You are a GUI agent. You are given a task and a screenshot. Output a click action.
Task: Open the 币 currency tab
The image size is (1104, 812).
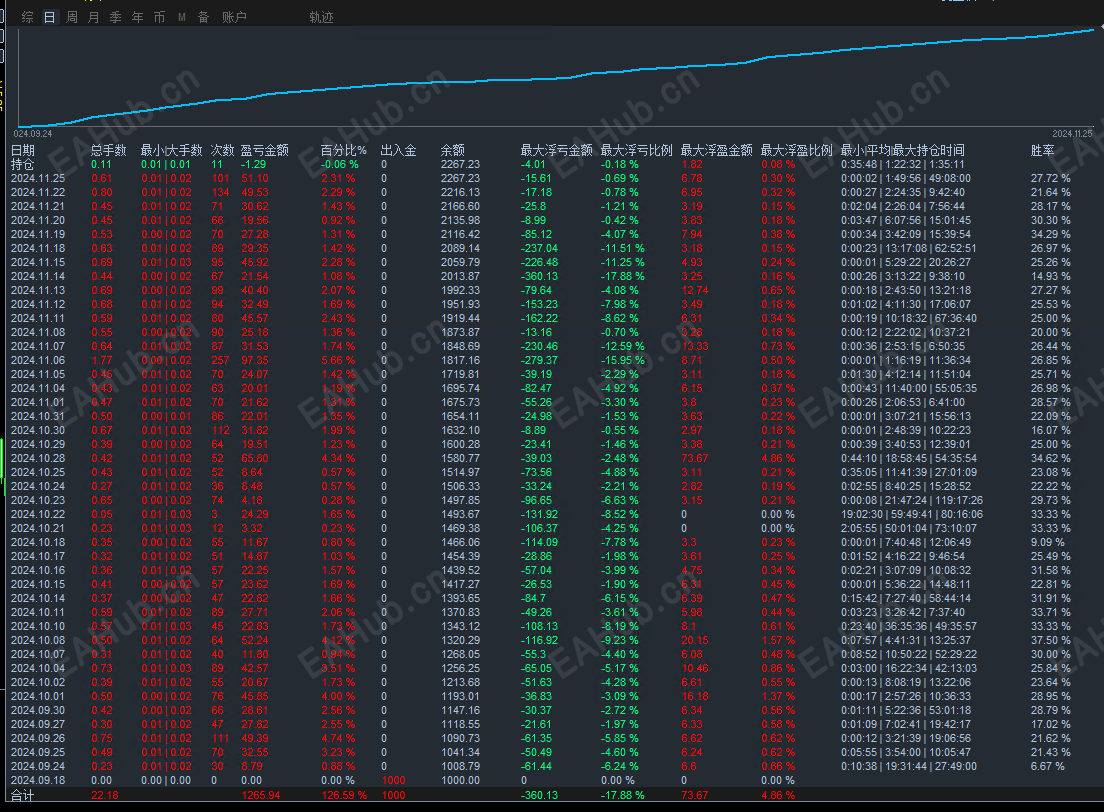coord(159,17)
